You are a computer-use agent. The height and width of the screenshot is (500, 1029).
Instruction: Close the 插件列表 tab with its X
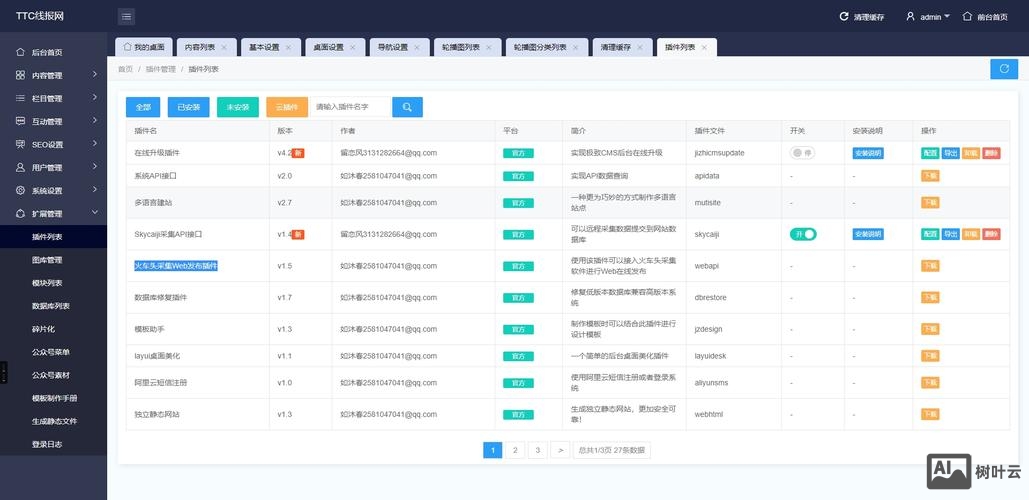click(704, 47)
